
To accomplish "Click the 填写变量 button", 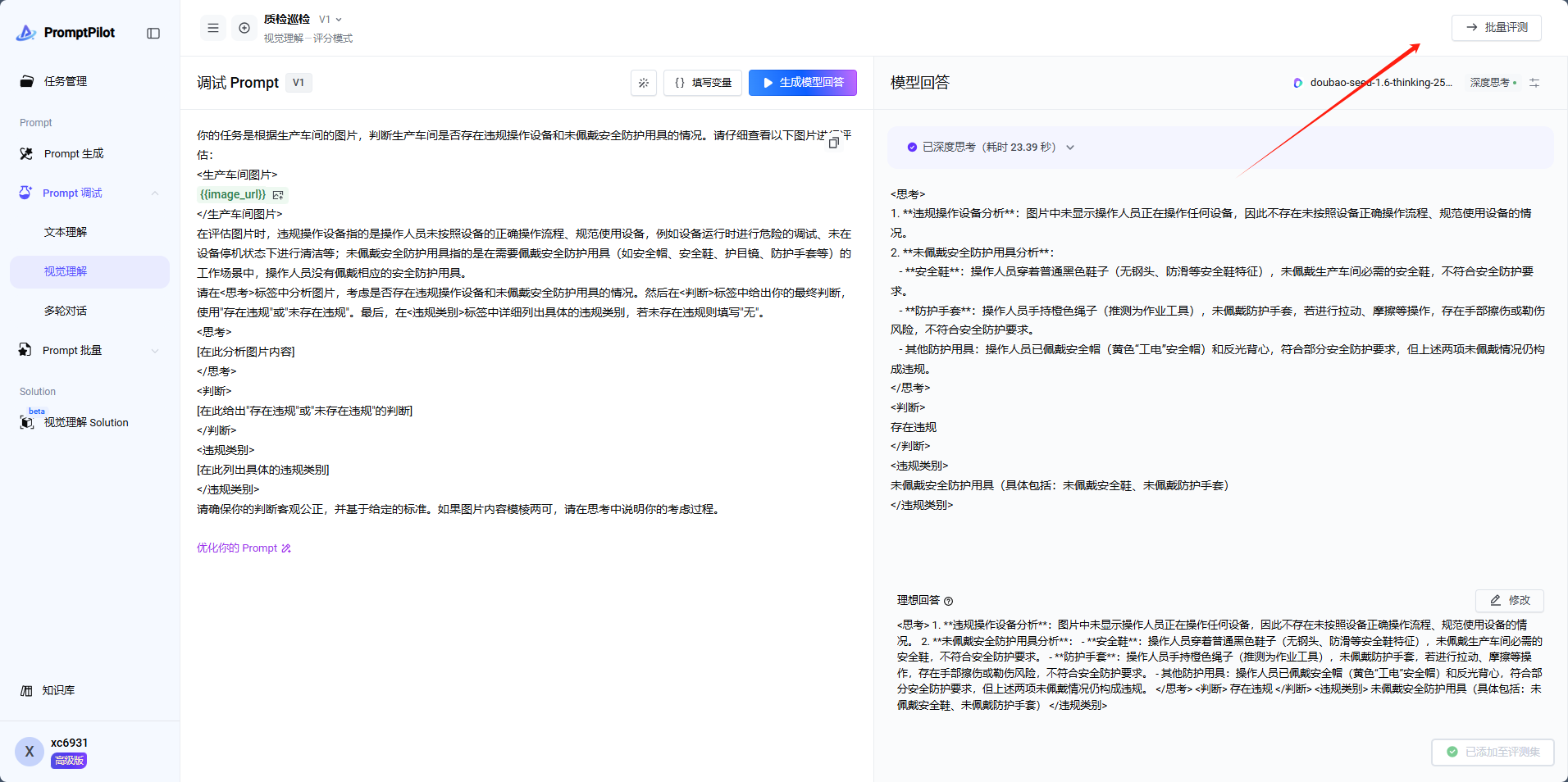I will [x=703, y=83].
